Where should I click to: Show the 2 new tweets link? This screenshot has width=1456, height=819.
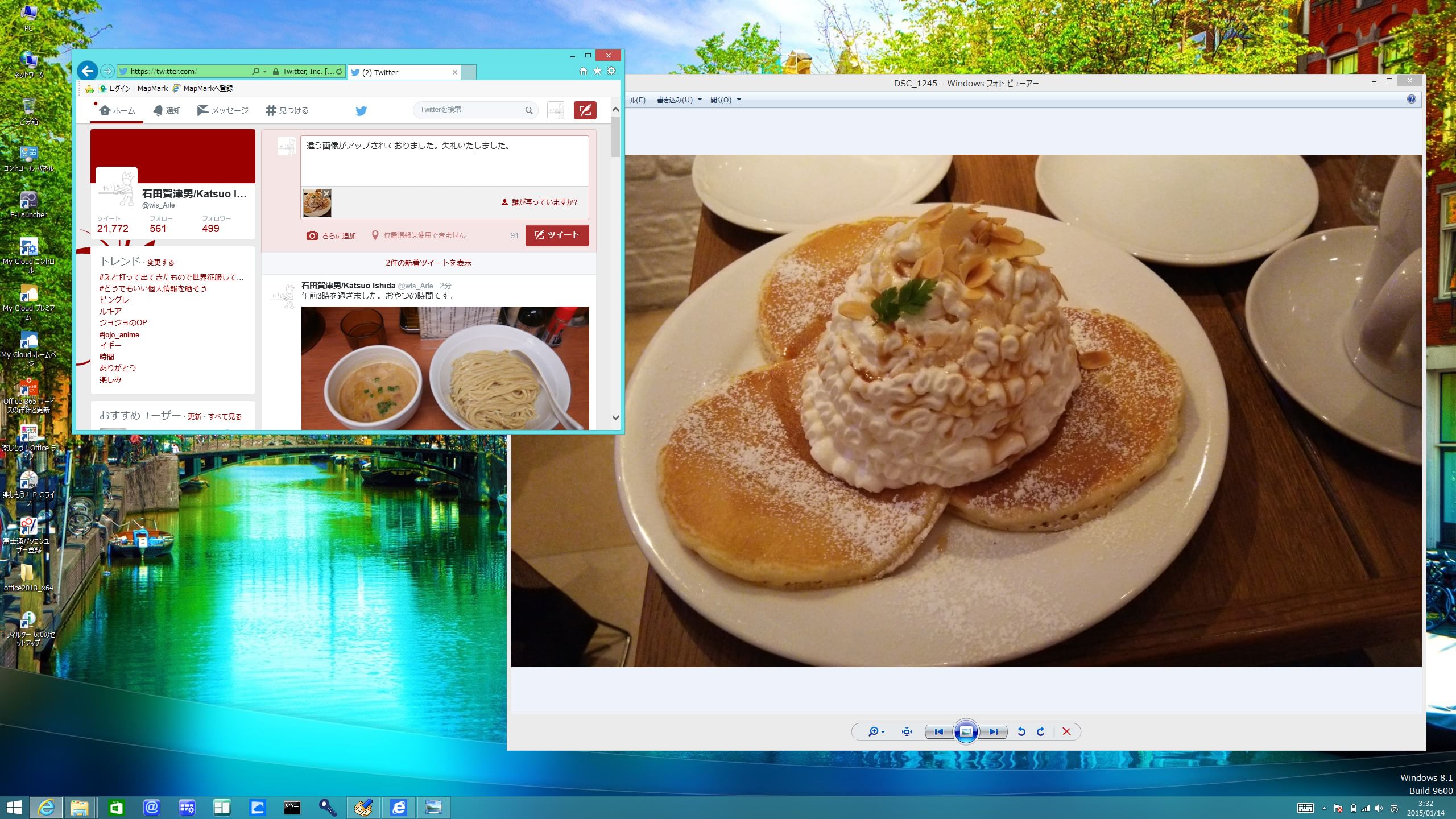(x=428, y=263)
